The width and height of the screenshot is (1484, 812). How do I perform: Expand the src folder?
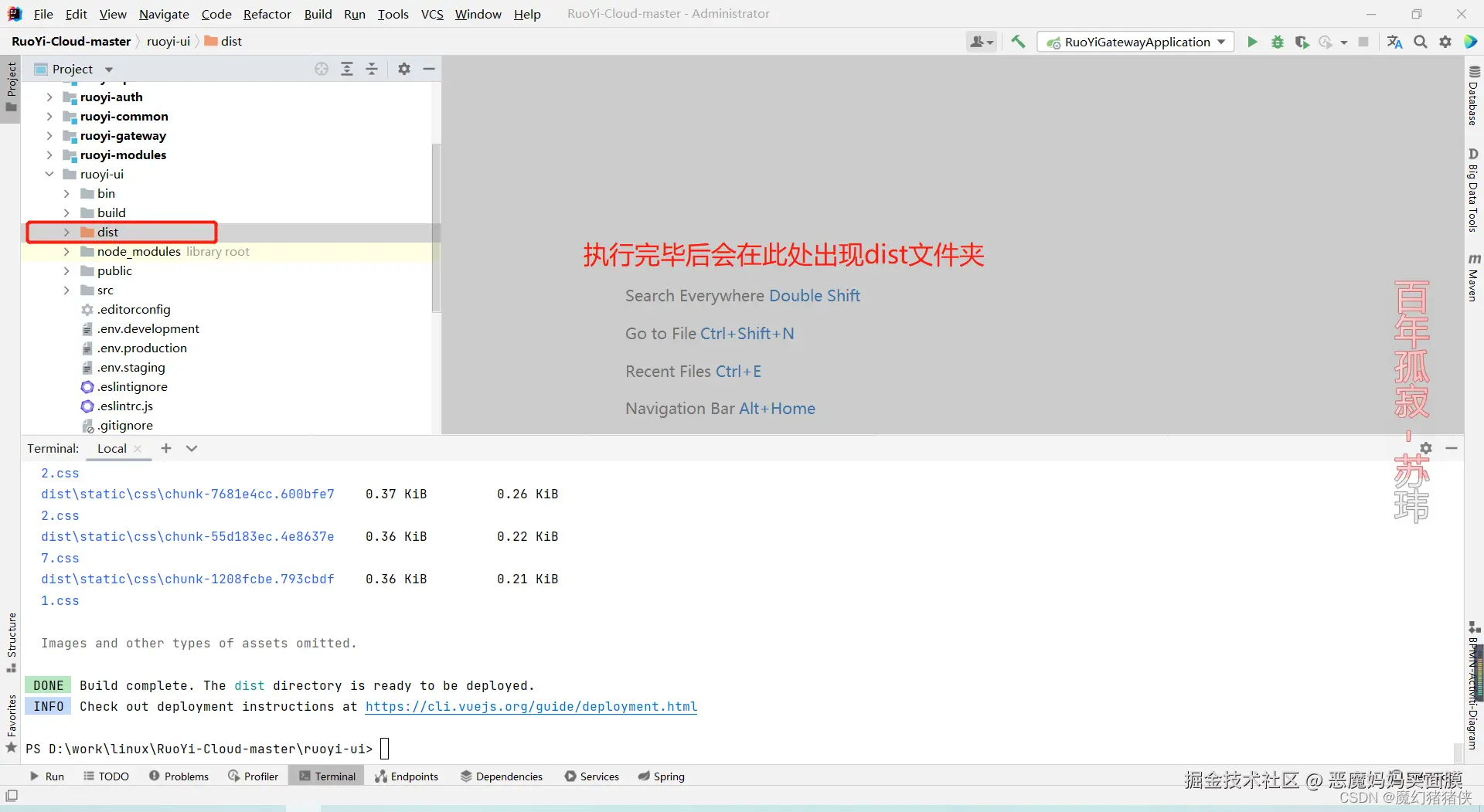[x=66, y=290]
